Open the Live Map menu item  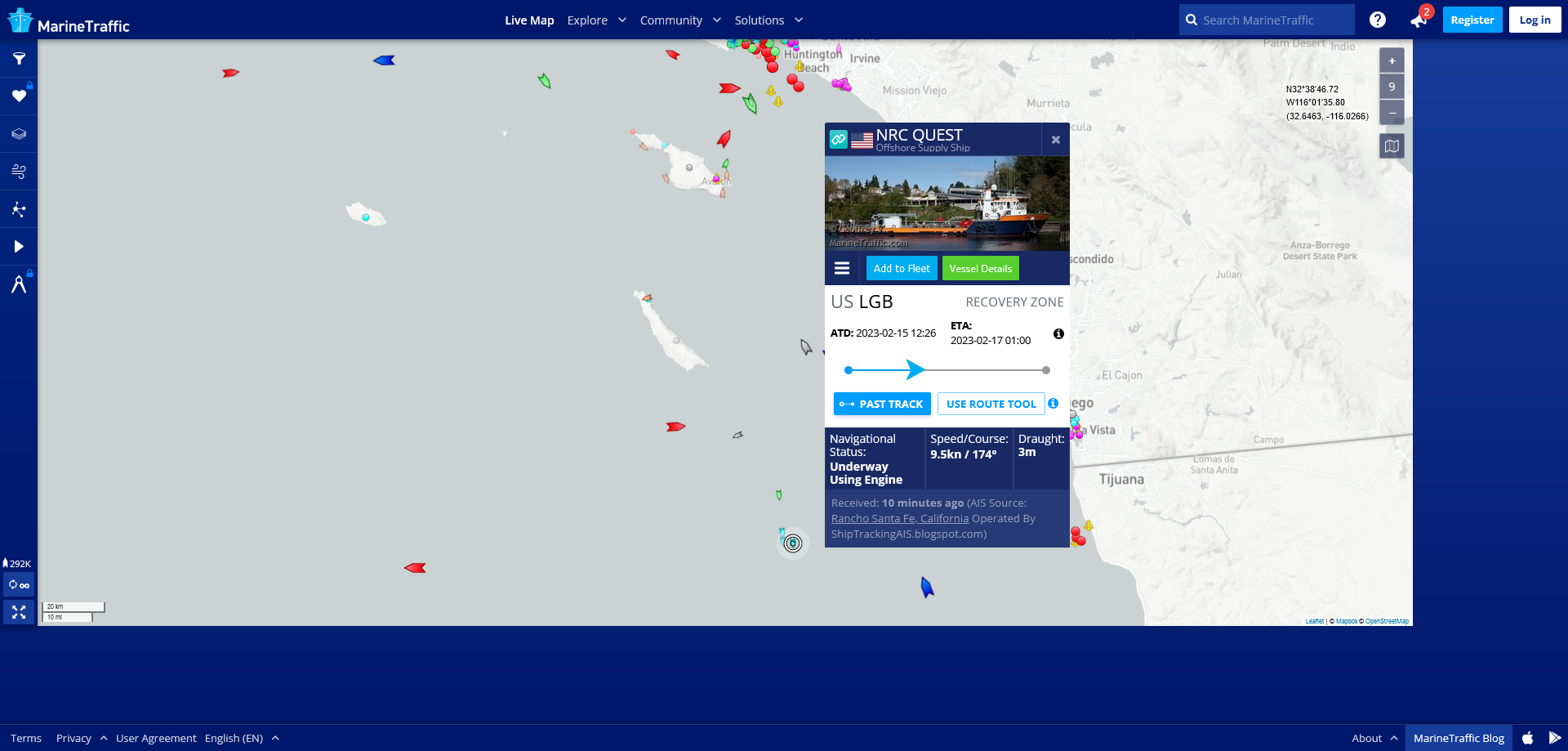coord(529,20)
